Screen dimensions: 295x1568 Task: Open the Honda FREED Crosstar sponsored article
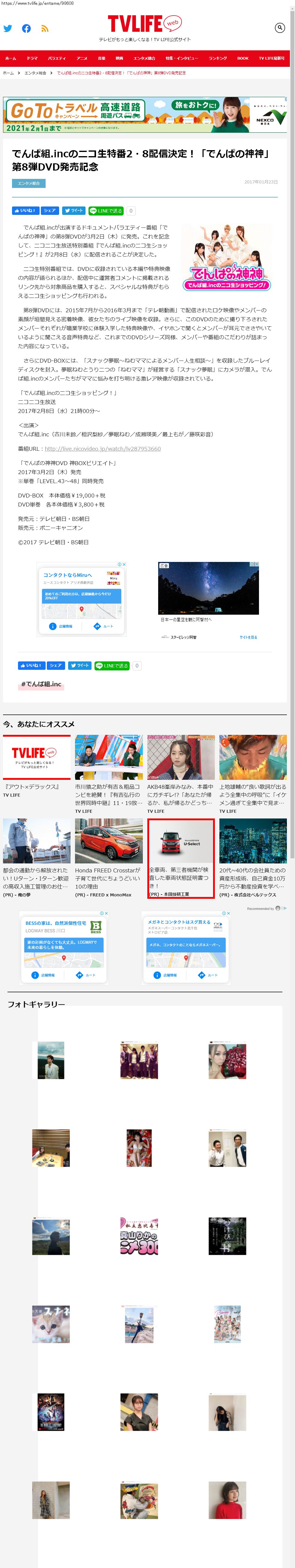click(109, 858)
